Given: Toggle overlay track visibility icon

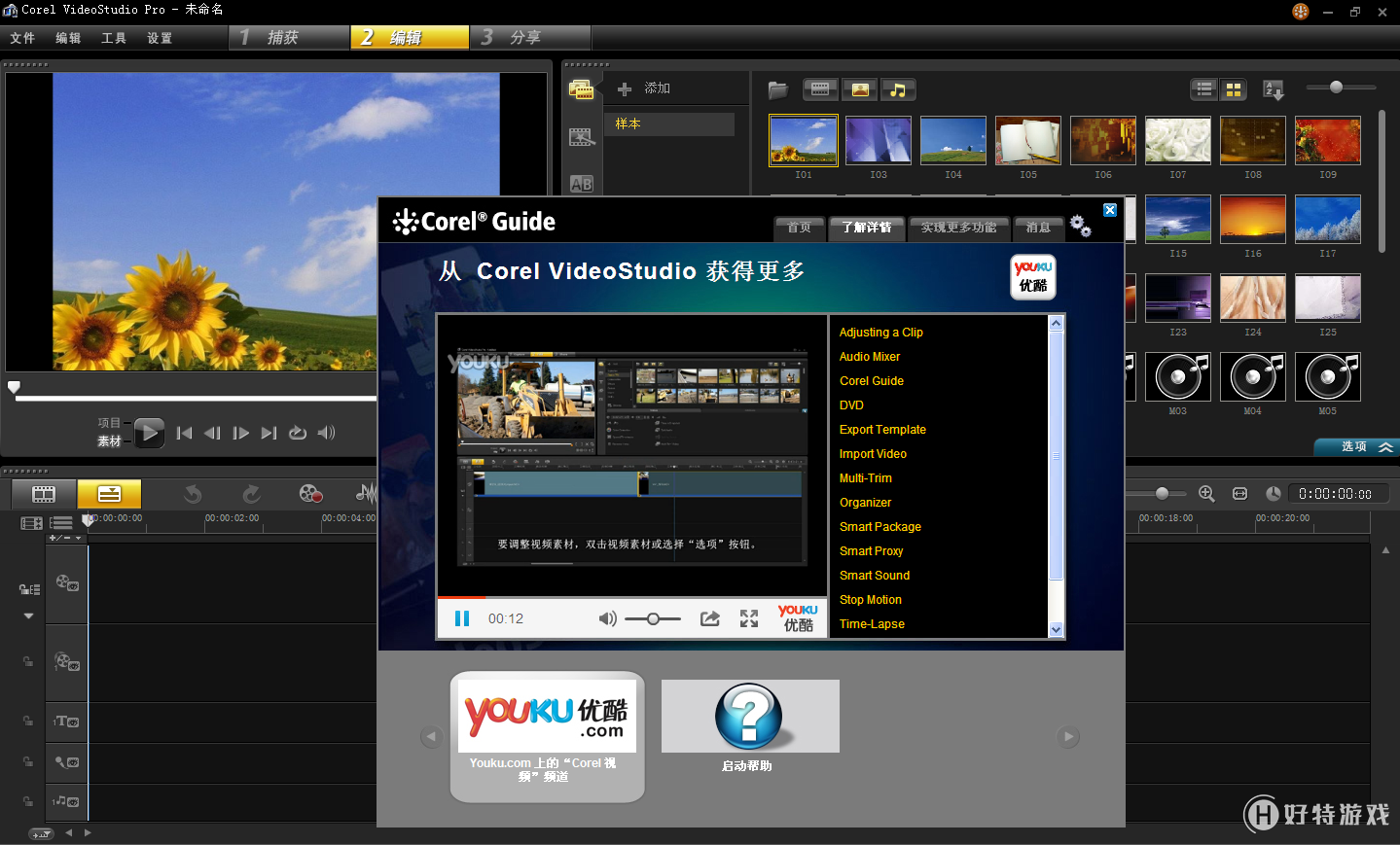Looking at the screenshot, I should coord(67,662).
